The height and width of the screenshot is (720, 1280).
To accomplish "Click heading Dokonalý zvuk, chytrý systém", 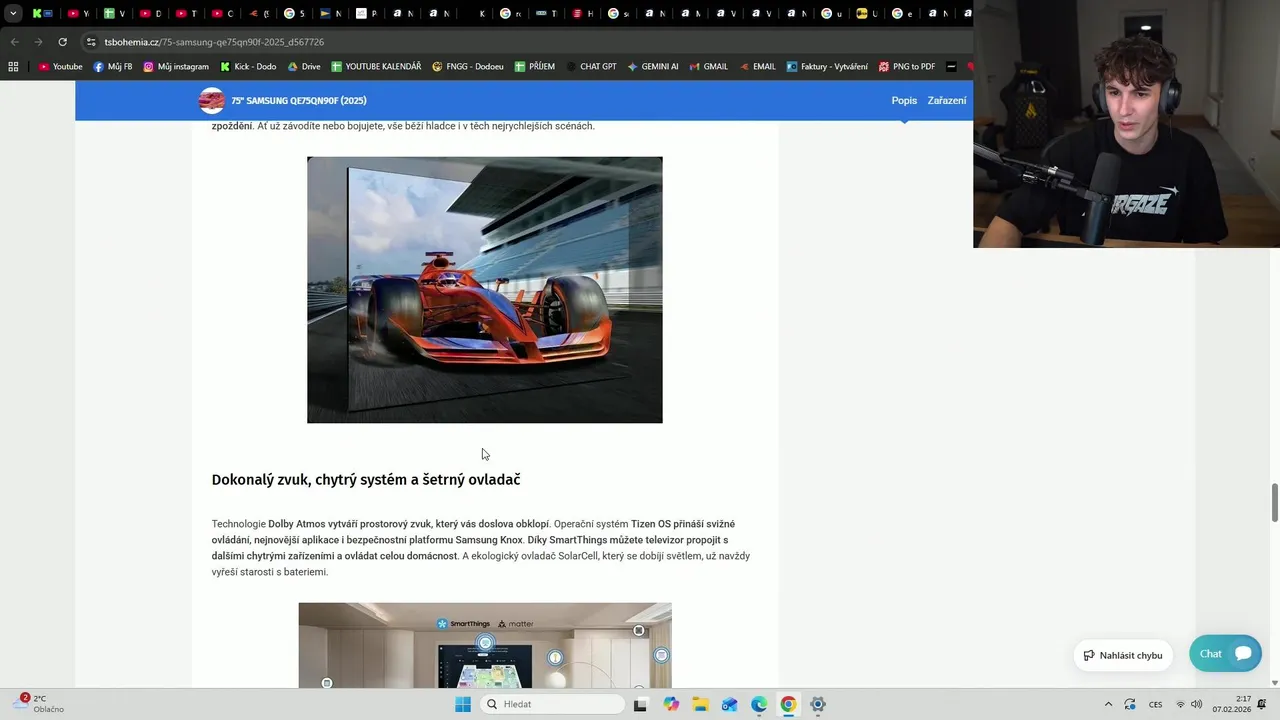I will pos(366,480).
